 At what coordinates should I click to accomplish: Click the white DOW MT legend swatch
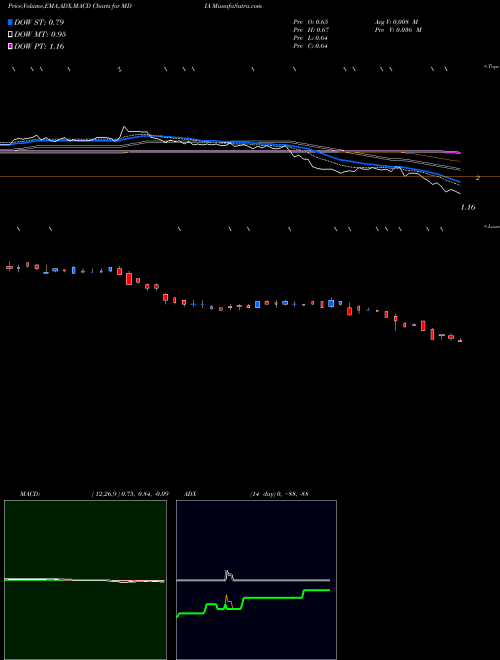pos(10,35)
